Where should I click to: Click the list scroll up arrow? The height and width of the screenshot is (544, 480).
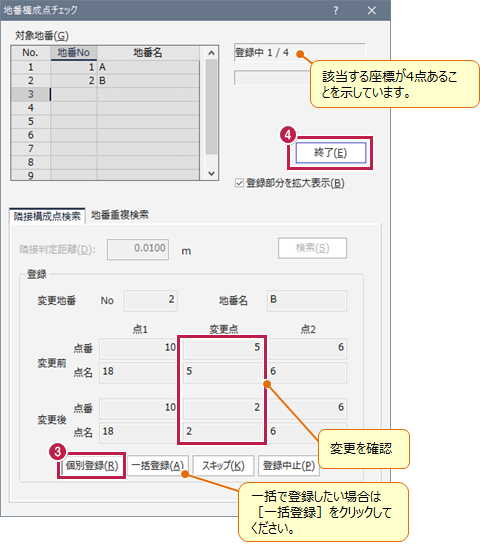coord(211,53)
